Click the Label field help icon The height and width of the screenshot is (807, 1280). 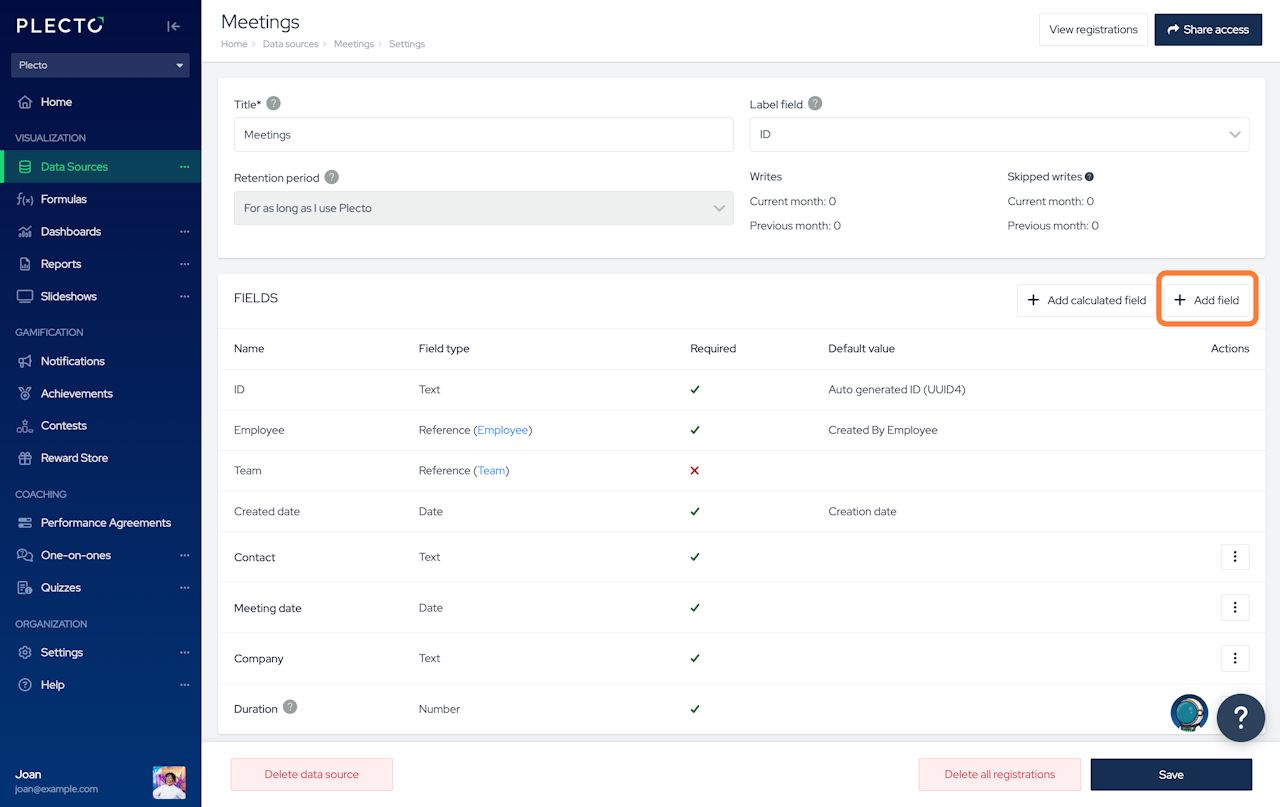coord(815,104)
